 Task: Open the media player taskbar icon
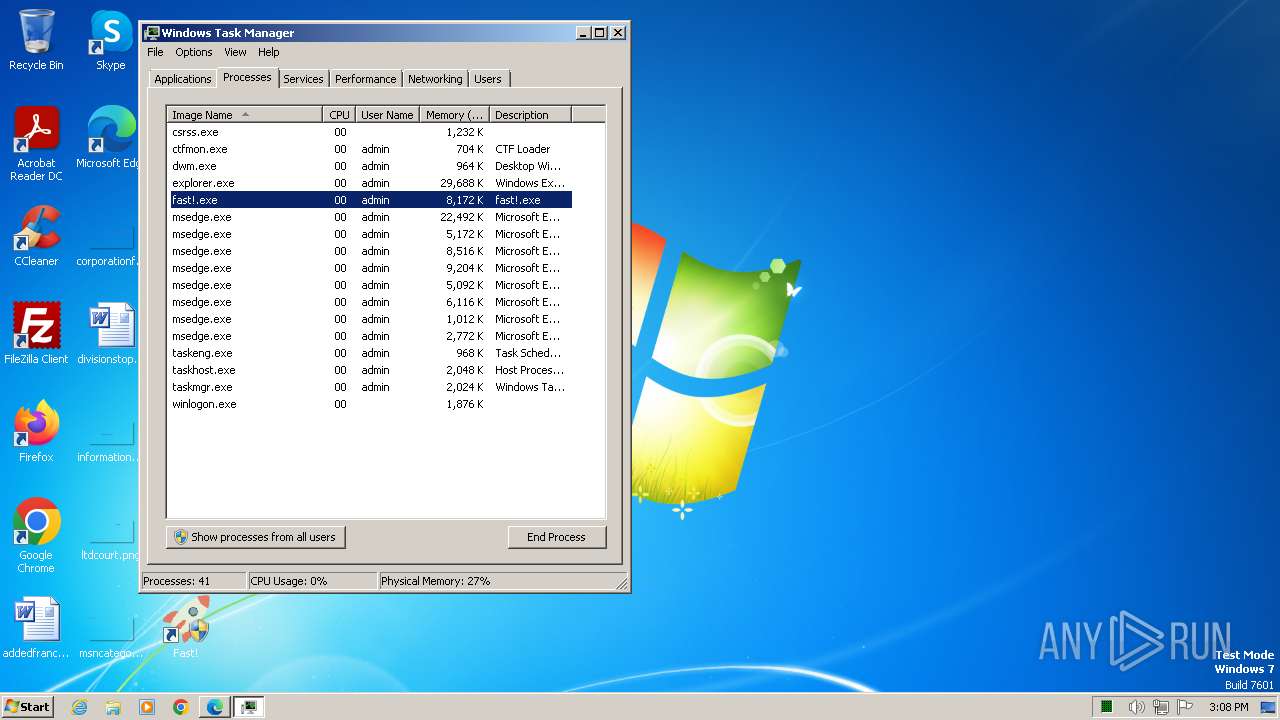[147, 707]
